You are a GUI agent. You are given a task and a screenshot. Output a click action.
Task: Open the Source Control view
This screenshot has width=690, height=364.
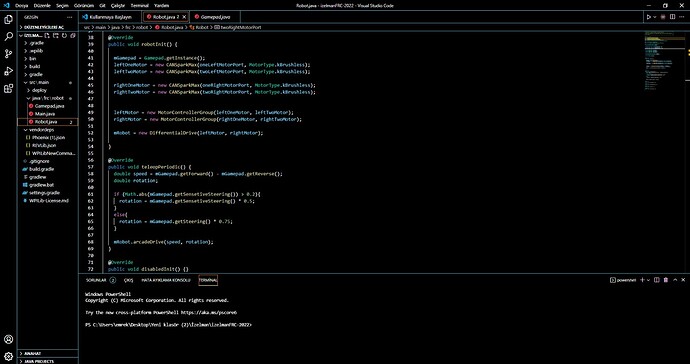[x=8, y=54]
